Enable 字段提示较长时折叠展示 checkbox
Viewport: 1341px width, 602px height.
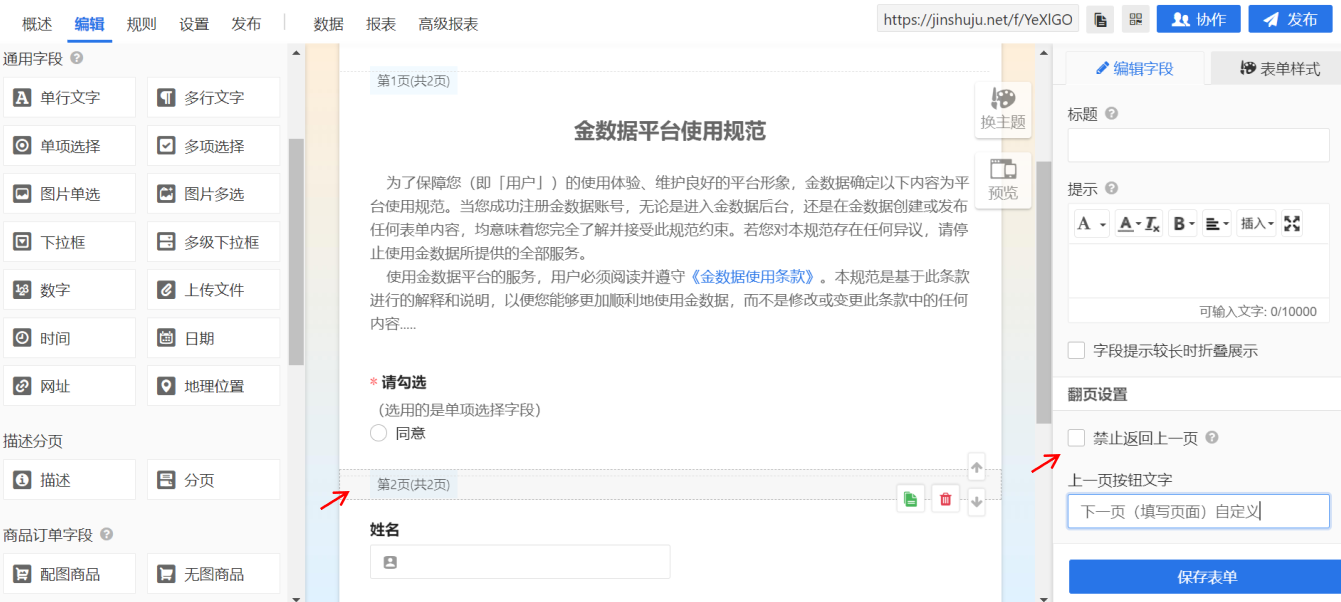pyautogui.click(x=1076, y=350)
